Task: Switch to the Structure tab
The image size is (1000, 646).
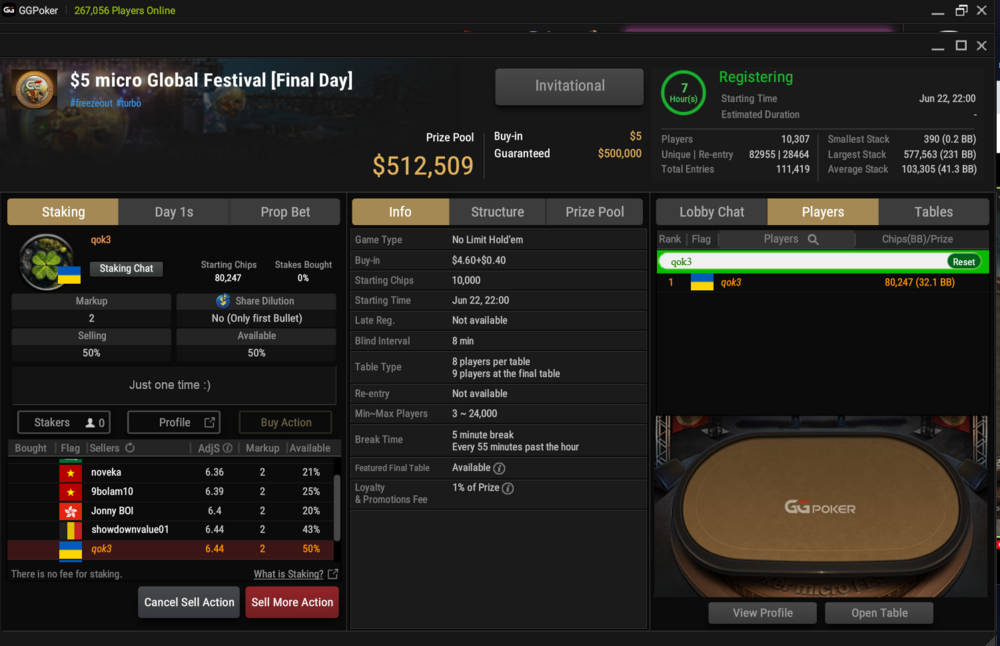Action: 497,212
